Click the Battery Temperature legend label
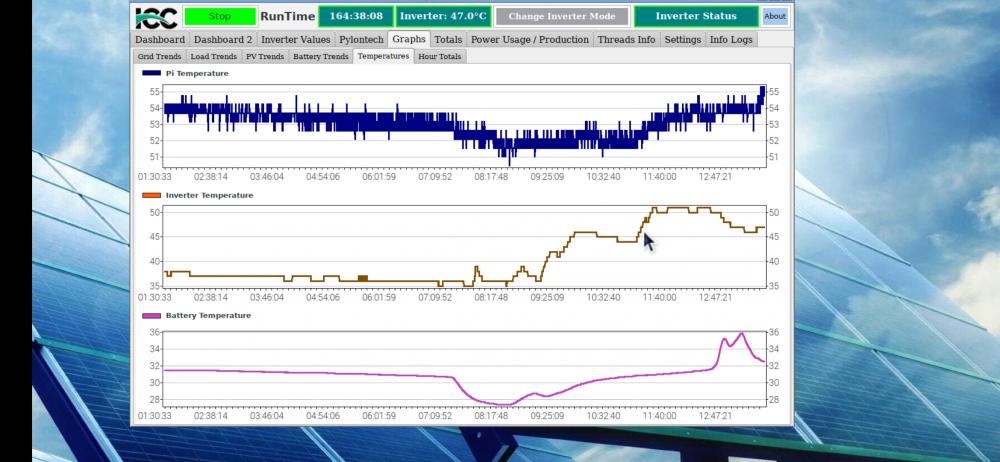 click(208, 315)
